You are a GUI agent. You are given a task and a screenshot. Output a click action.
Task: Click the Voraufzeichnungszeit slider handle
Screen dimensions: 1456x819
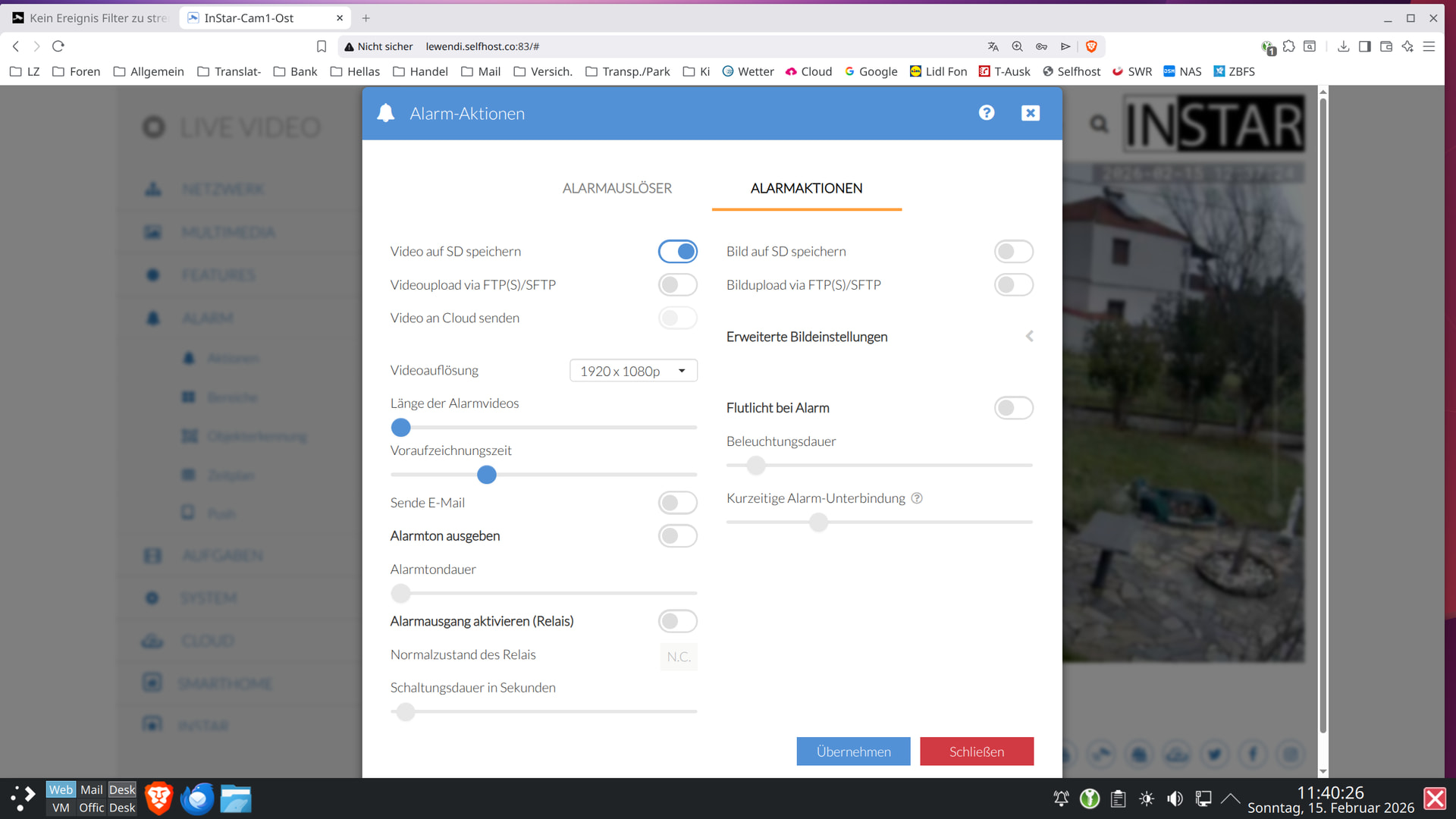pos(487,475)
